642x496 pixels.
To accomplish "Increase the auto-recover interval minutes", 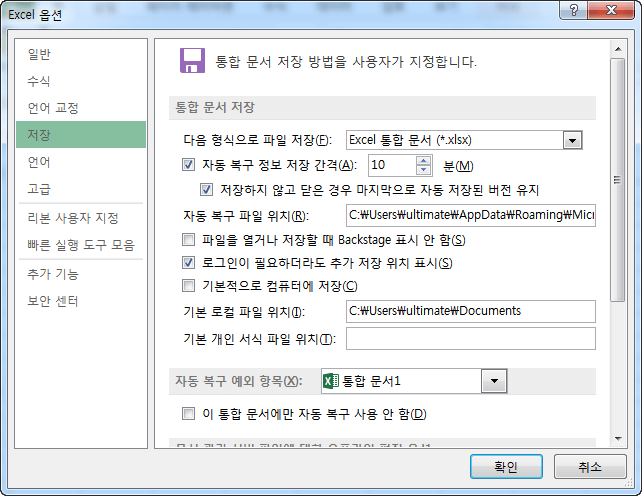I will pos(424,161).
